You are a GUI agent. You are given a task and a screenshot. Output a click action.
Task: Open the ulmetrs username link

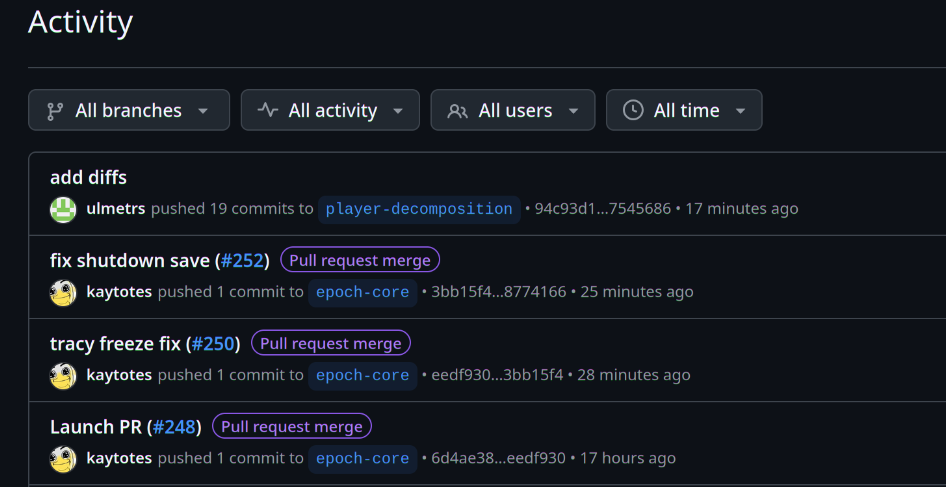pyautogui.click(x=116, y=209)
